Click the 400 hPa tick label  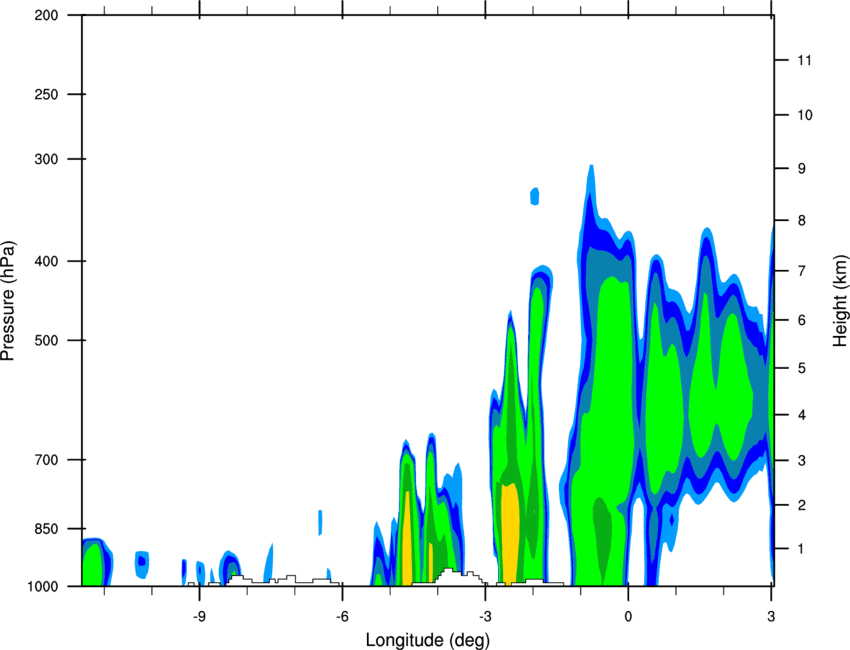click(46, 261)
